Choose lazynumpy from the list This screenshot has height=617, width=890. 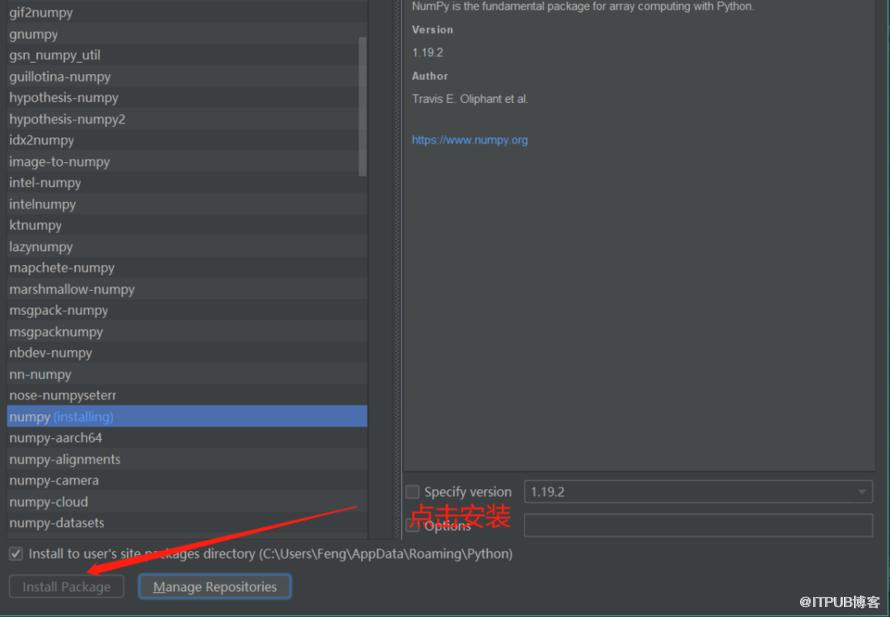(187, 247)
